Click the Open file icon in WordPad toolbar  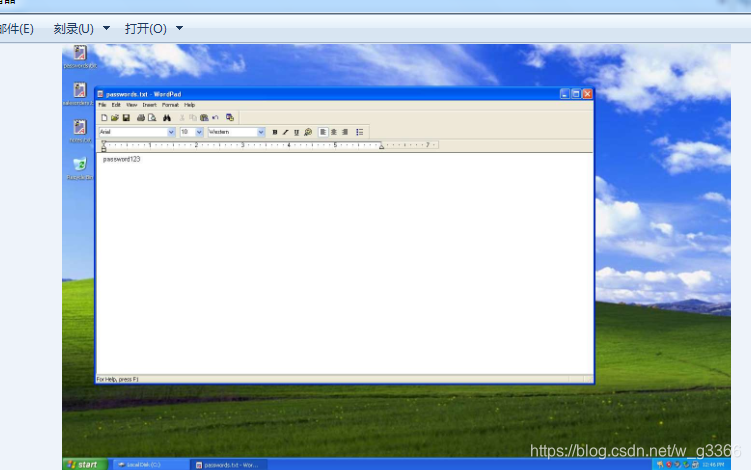[x=115, y=117]
